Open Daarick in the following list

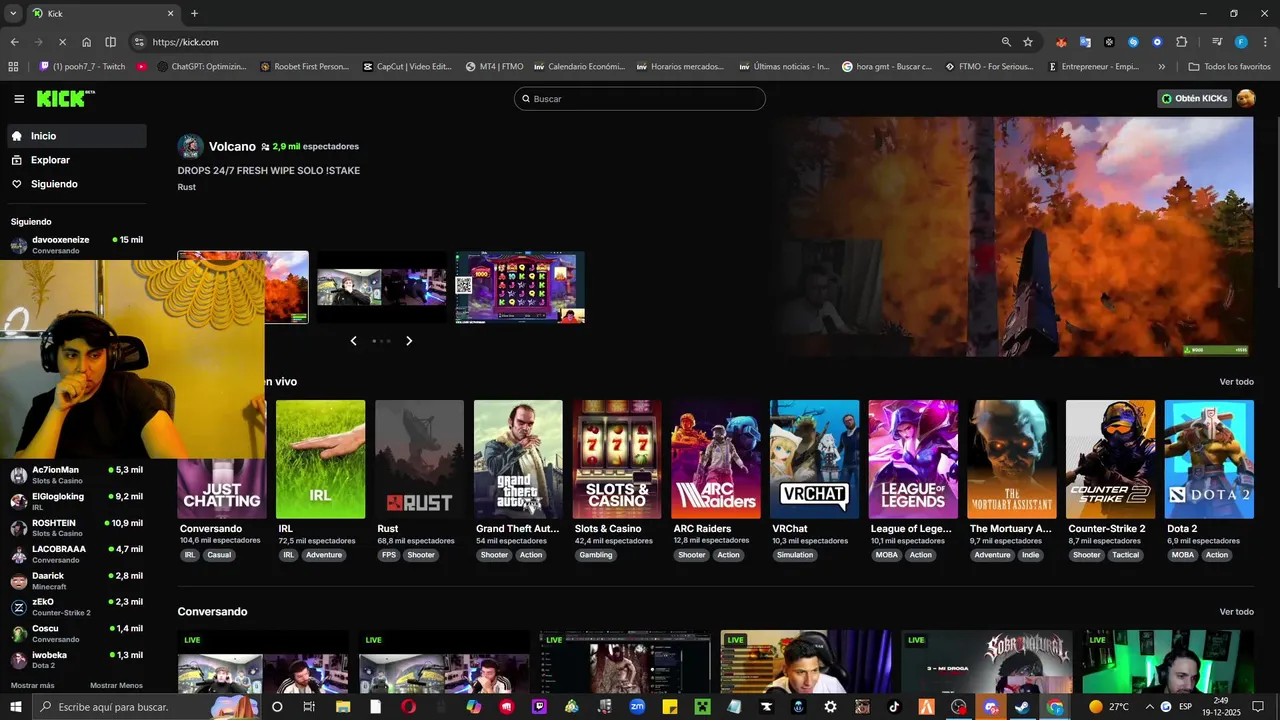point(76,581)
